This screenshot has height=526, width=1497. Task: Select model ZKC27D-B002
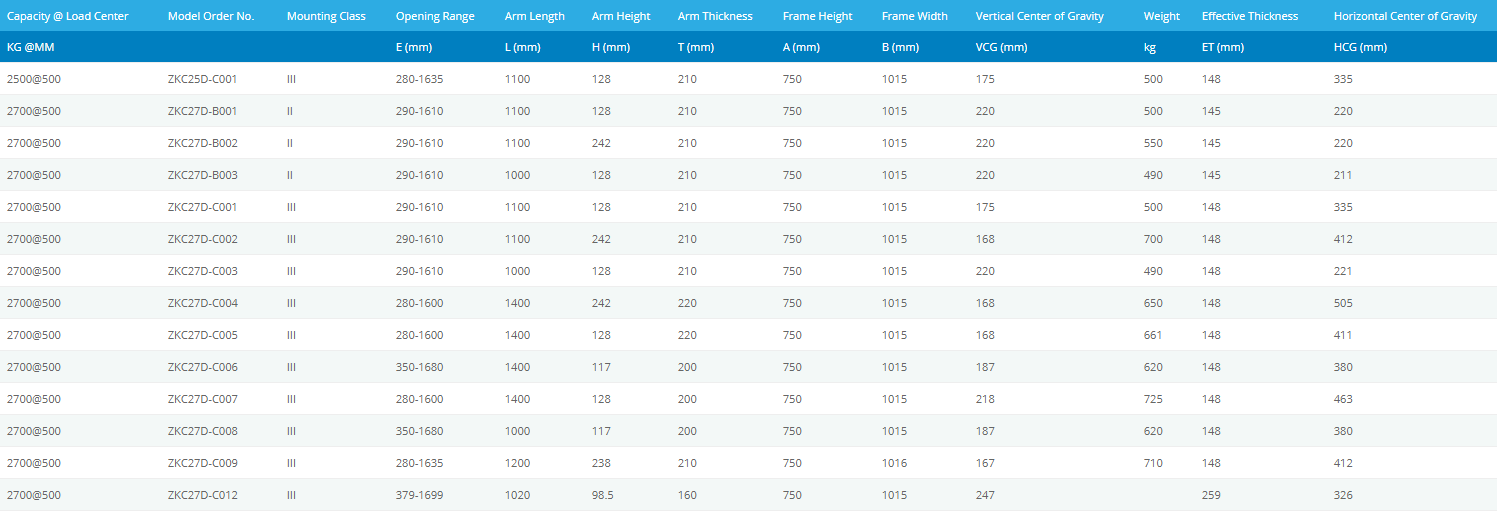coord(203,143)
